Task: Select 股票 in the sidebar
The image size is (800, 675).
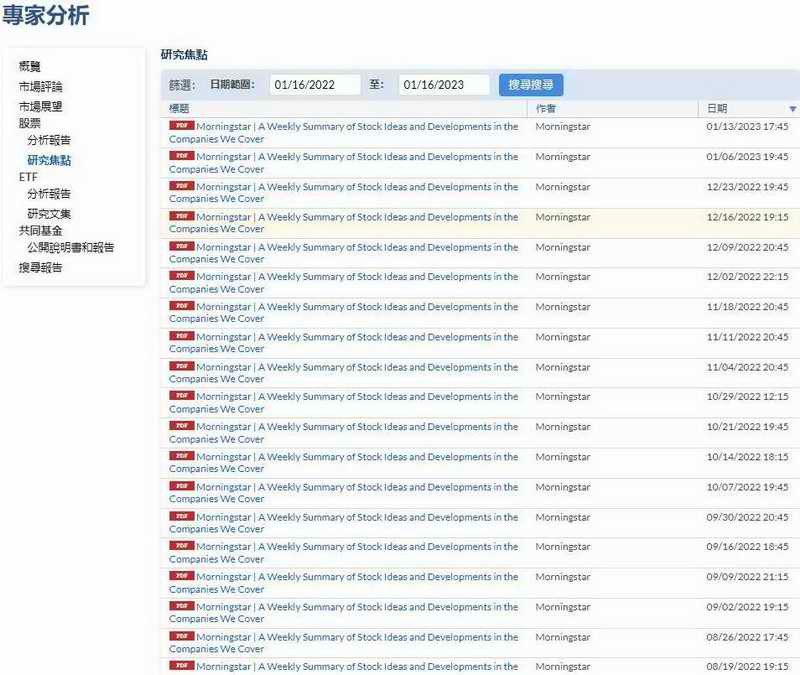Action: point(30,123)
